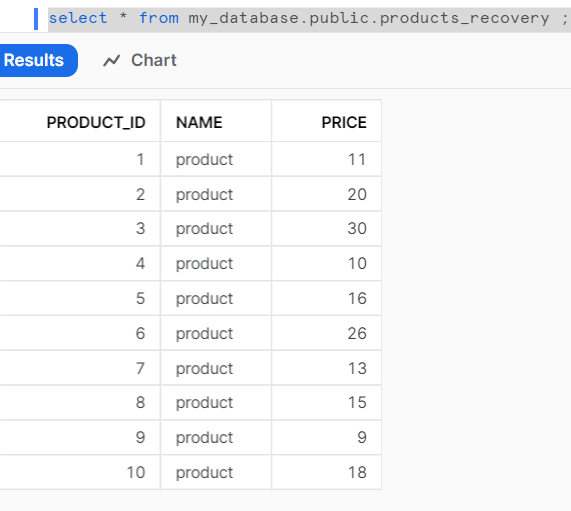Image resolution: width=571 pixels, height=511 pixels.
Task: Select price cell with value 20
Action: click(x=327, y=194)
